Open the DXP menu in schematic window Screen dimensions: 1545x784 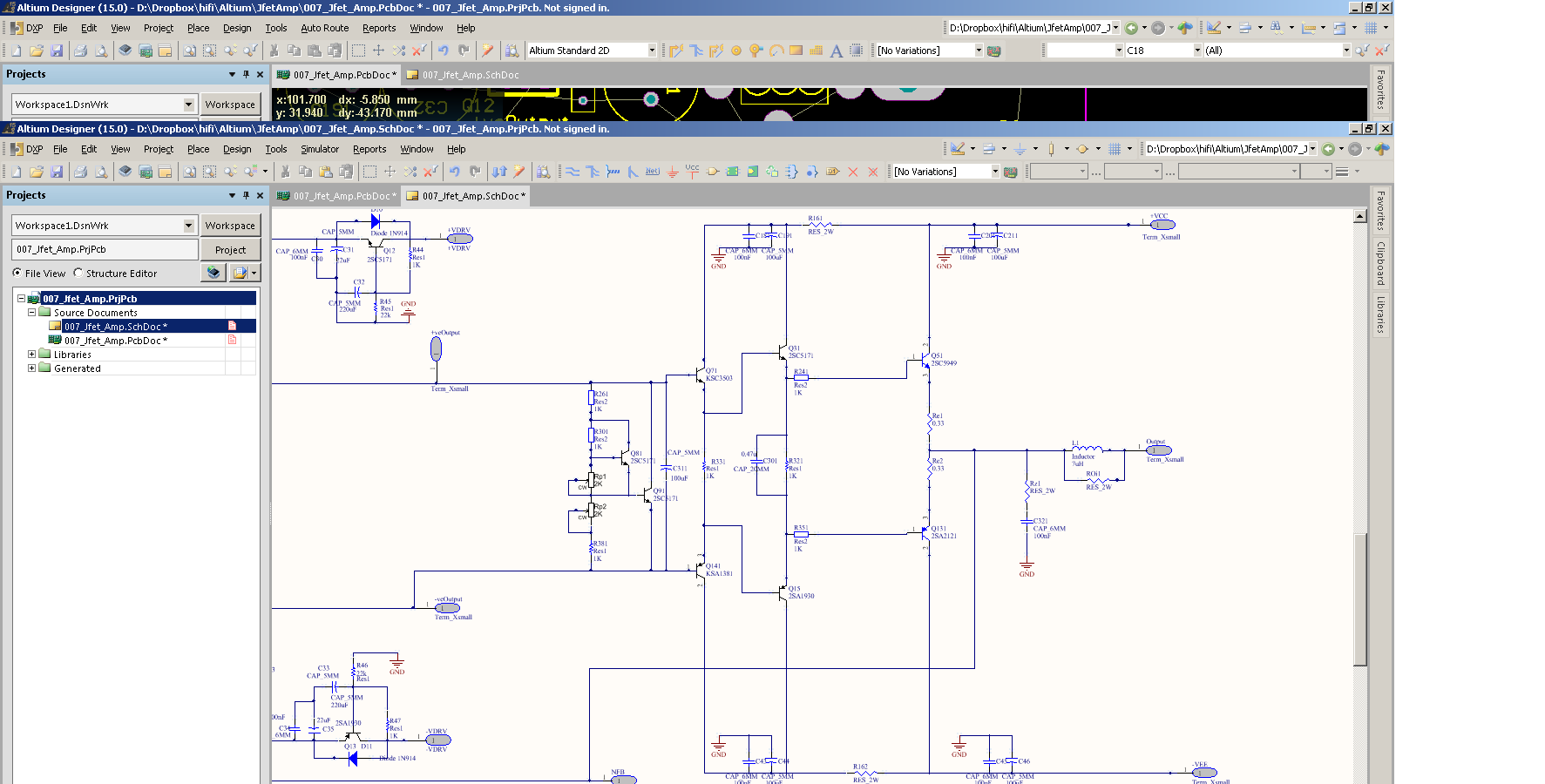(27, 149)
